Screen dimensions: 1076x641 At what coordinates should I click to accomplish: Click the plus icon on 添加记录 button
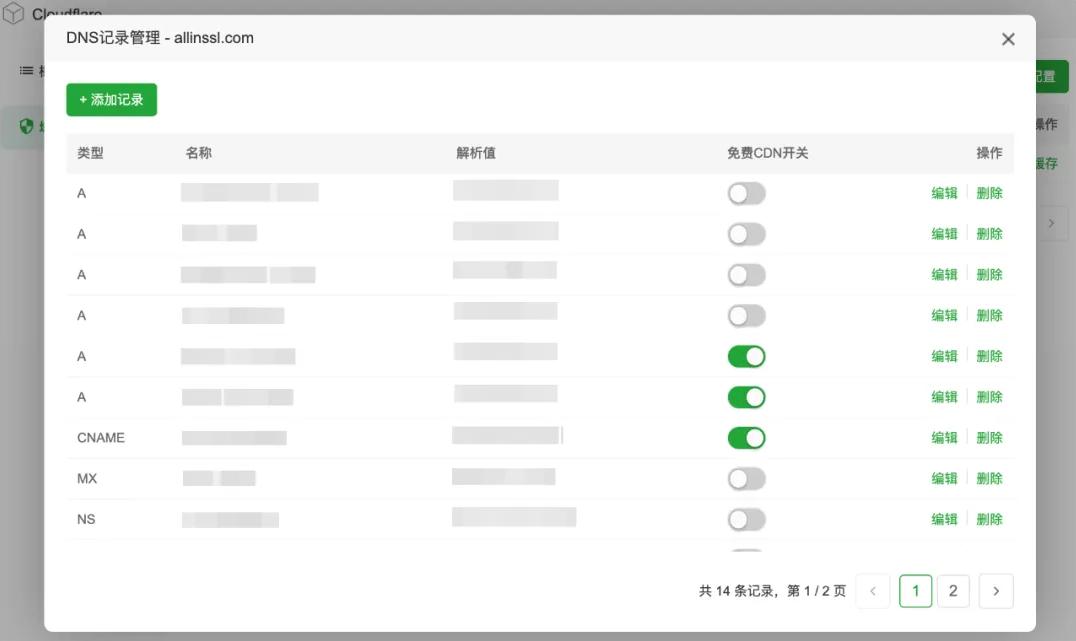tap(82, 99)
